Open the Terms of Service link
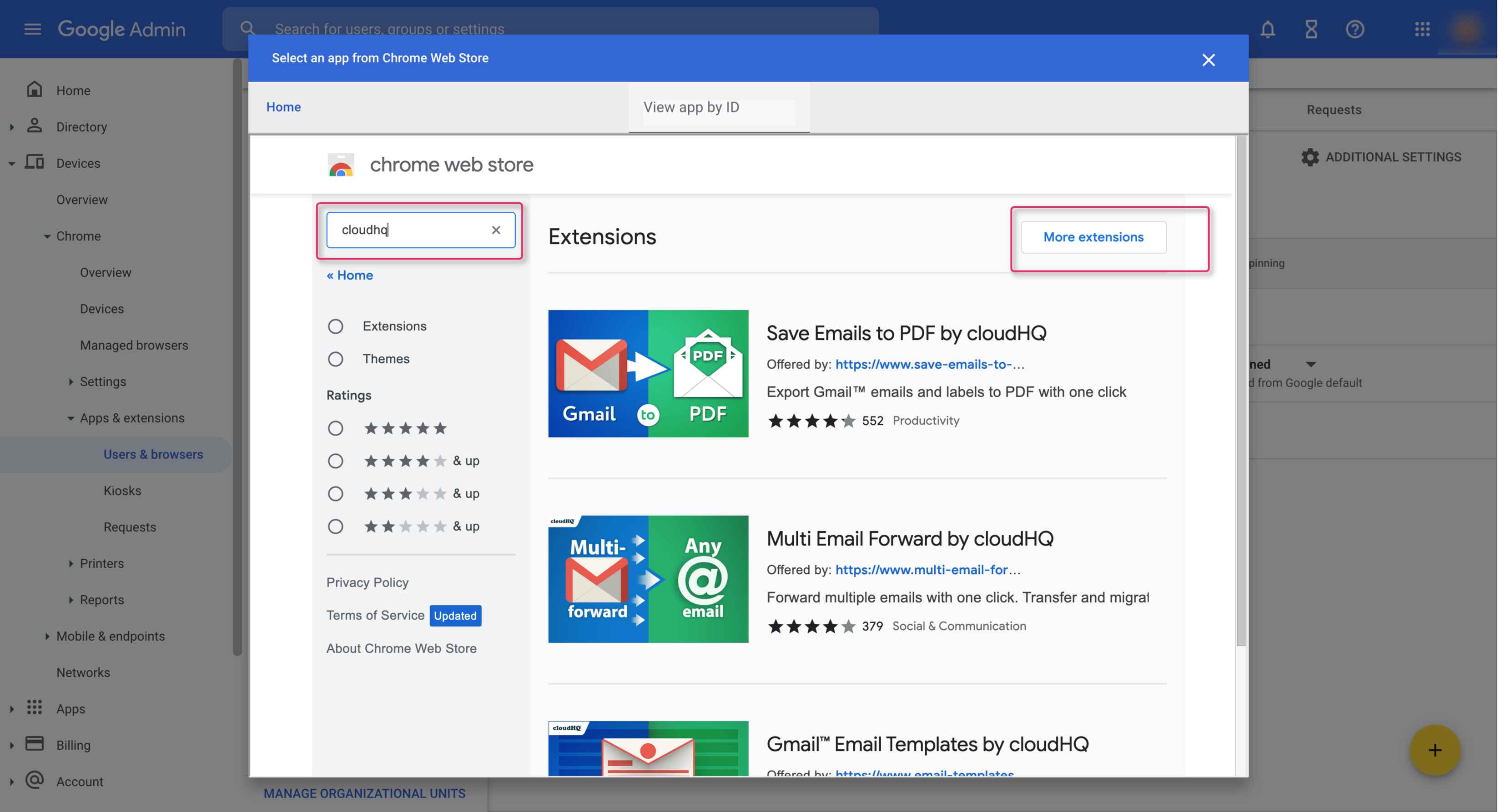This screenshot has width=1511, height=812. tap(375, 615)
